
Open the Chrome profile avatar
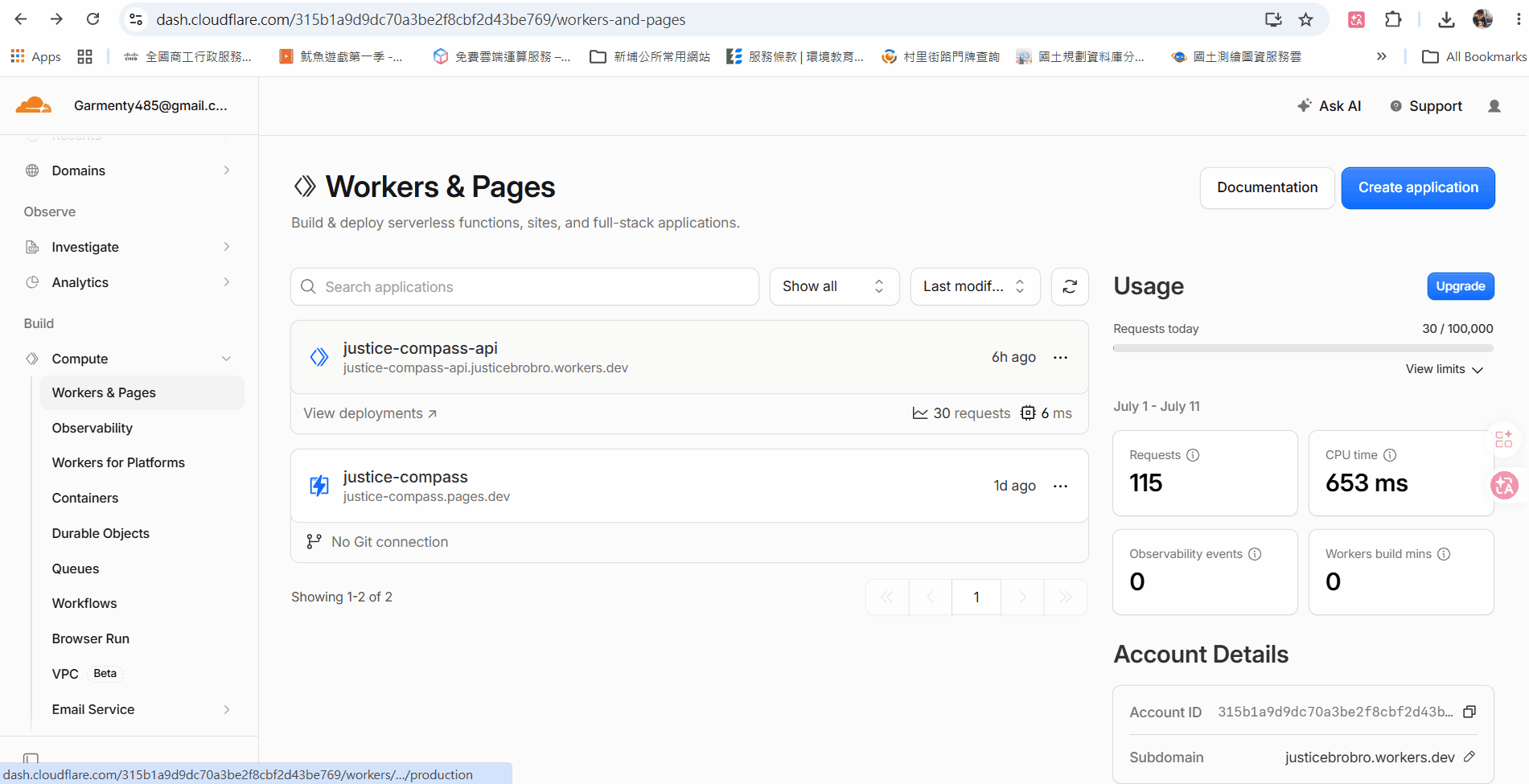(1482, 19)
